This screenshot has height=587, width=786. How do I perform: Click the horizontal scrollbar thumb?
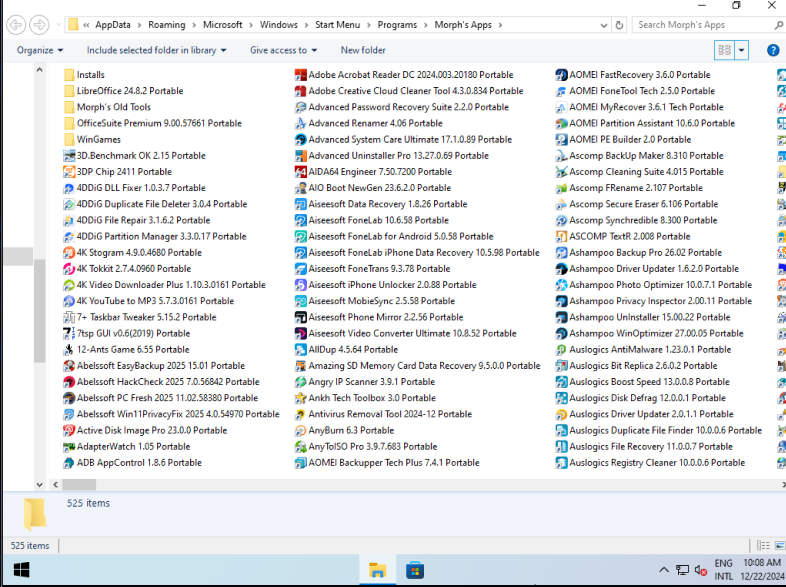pyautogui.click(x=79, y=485)
